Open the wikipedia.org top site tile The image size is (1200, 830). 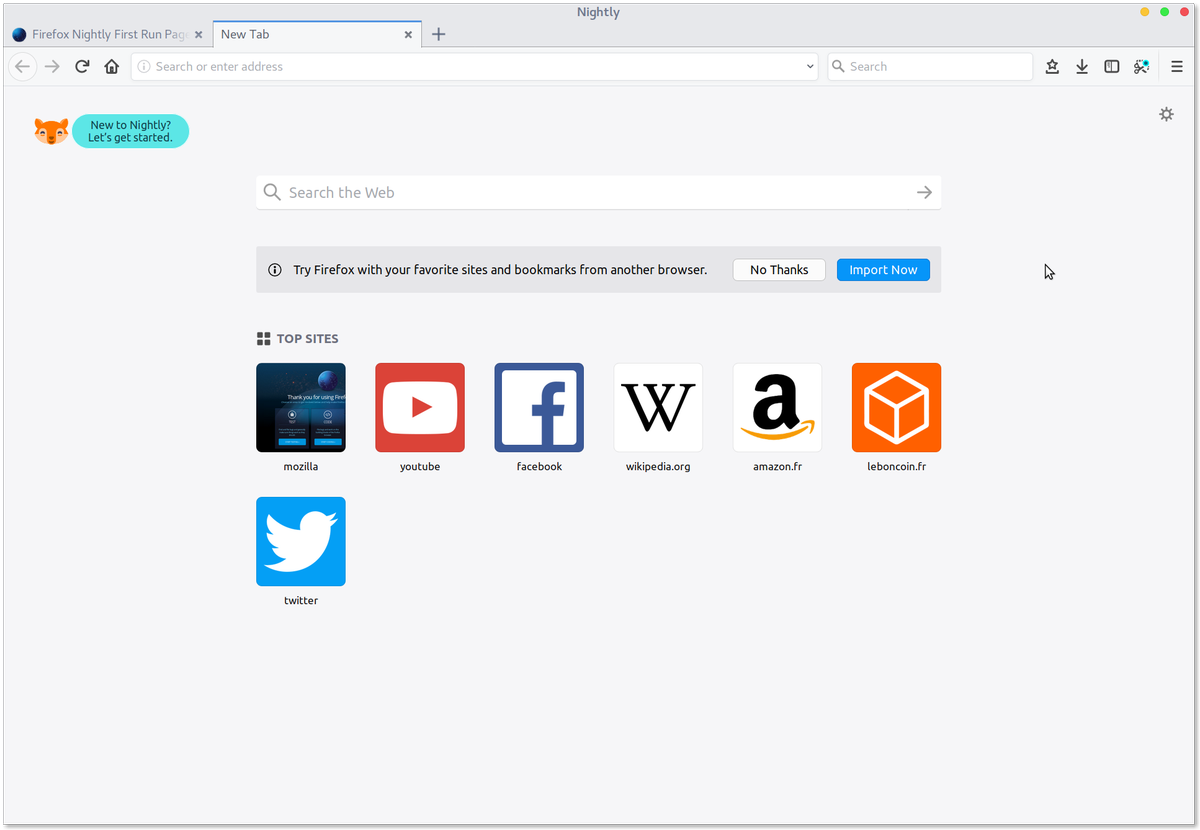pyautogui.click(x=657, y=407)
